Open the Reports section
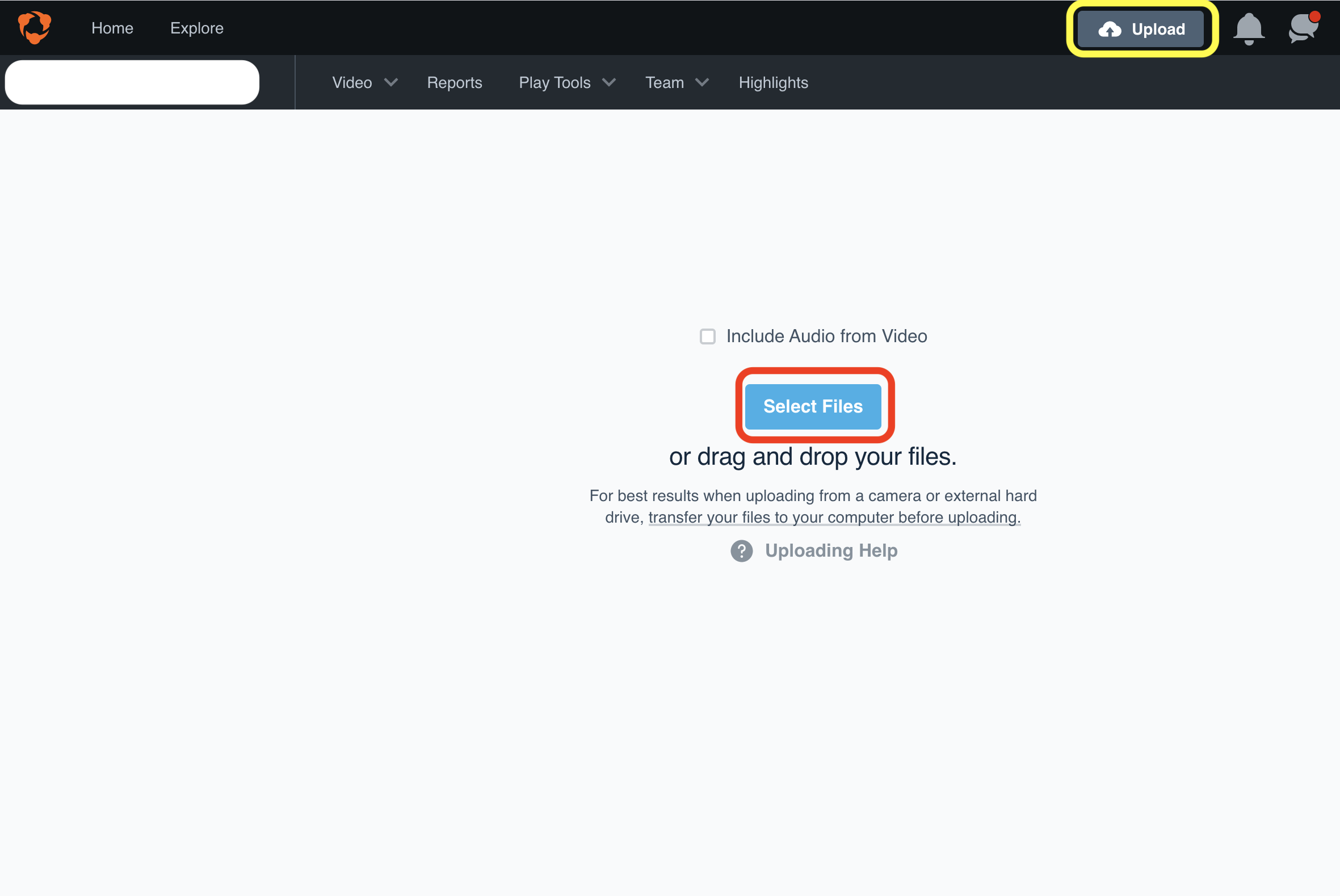1340x896 pixels. coord(454,83)
